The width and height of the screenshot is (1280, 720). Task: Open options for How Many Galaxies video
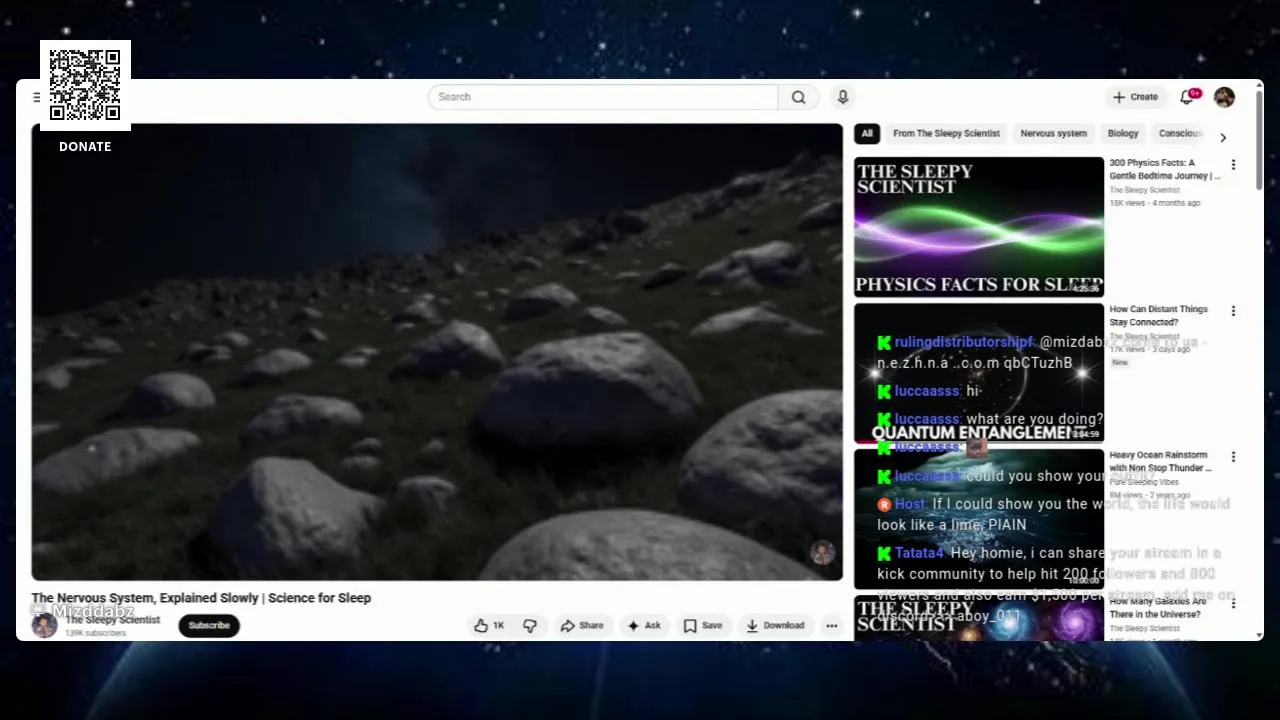coord(1233,603)
